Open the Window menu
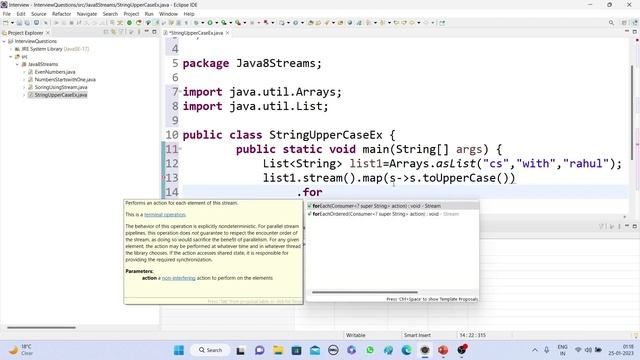 coord(168,14)
